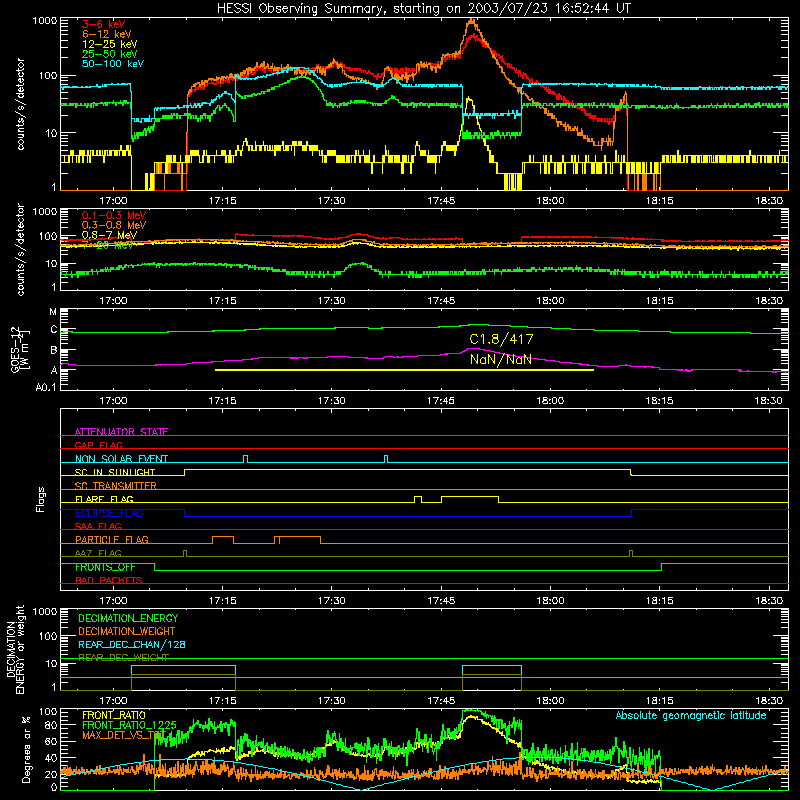Select the BAD_PACKETS flag label

click(109, 580)
